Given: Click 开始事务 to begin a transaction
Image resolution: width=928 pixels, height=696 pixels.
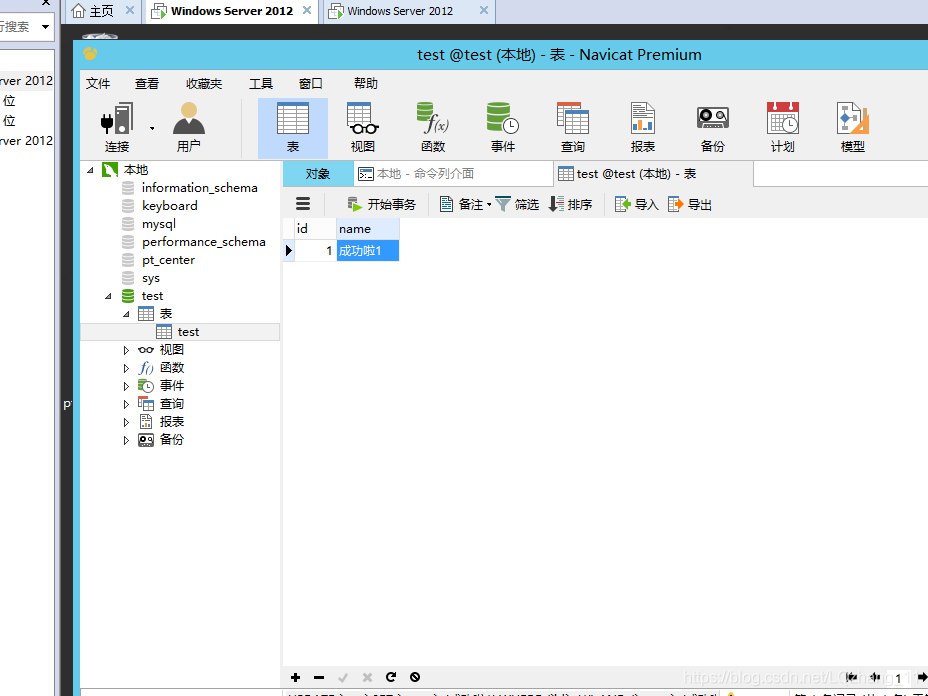Looking at the screenshot, I should [x=382, y=205].
